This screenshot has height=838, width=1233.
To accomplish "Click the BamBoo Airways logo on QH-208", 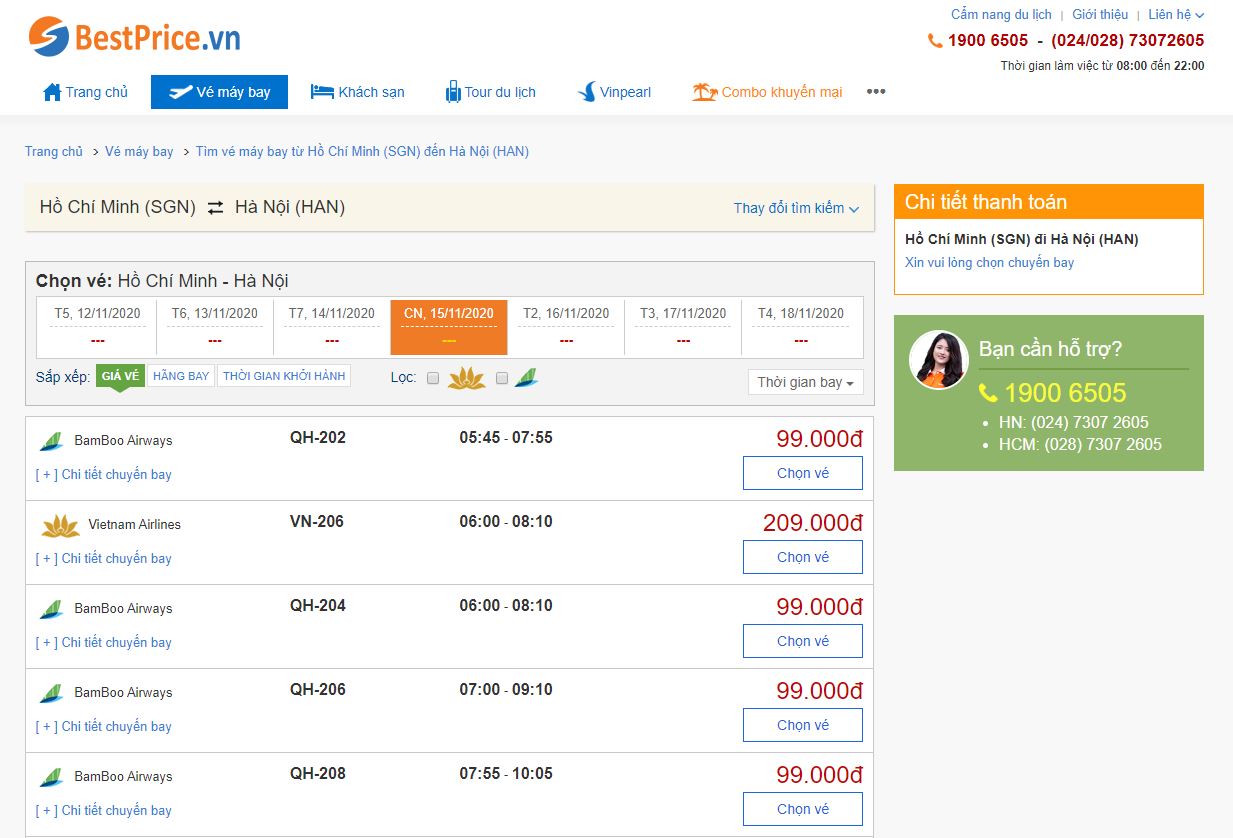I will tap(51, 777).
